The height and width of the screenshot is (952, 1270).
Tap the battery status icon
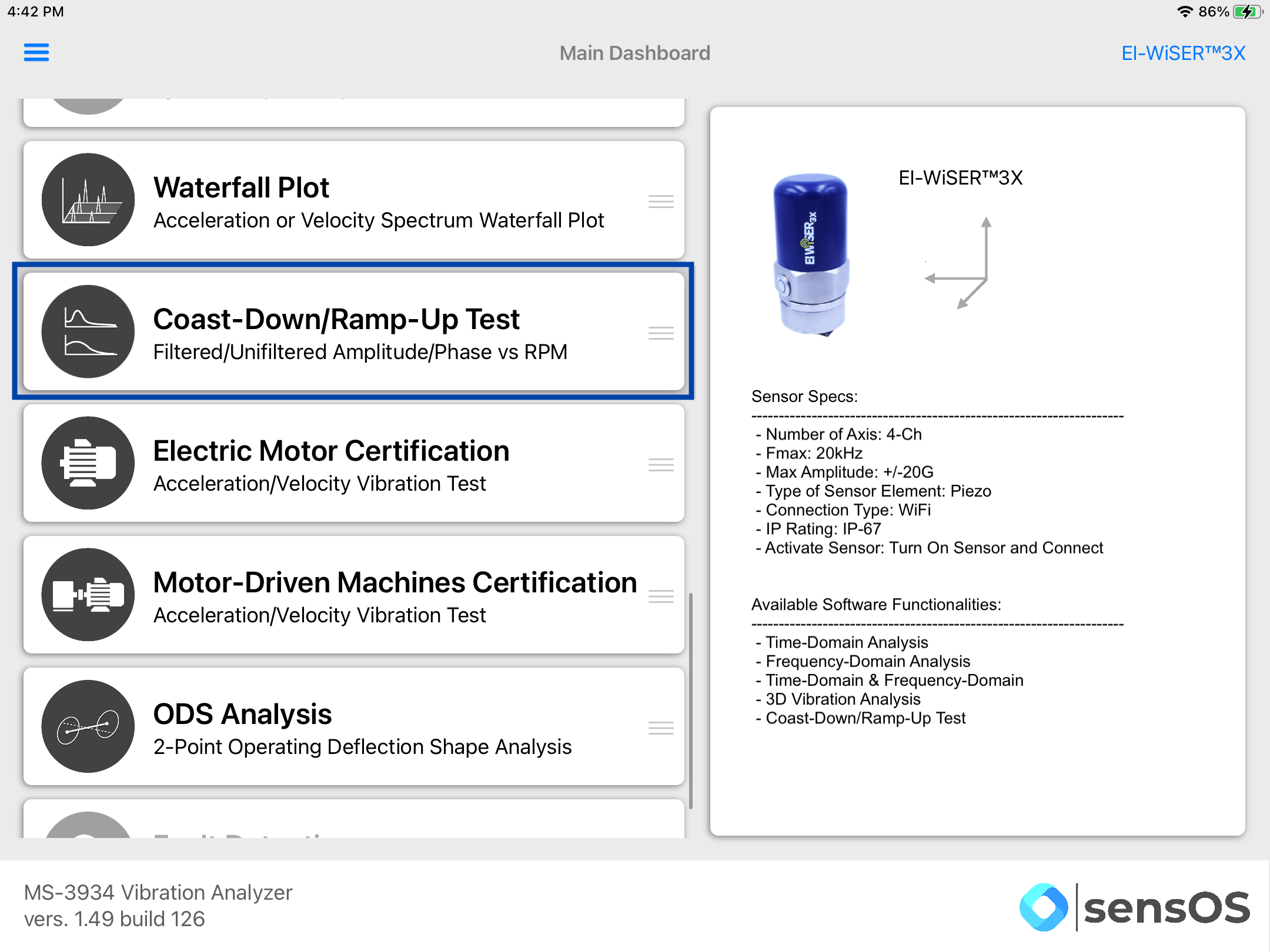[x=1248, y=12]
